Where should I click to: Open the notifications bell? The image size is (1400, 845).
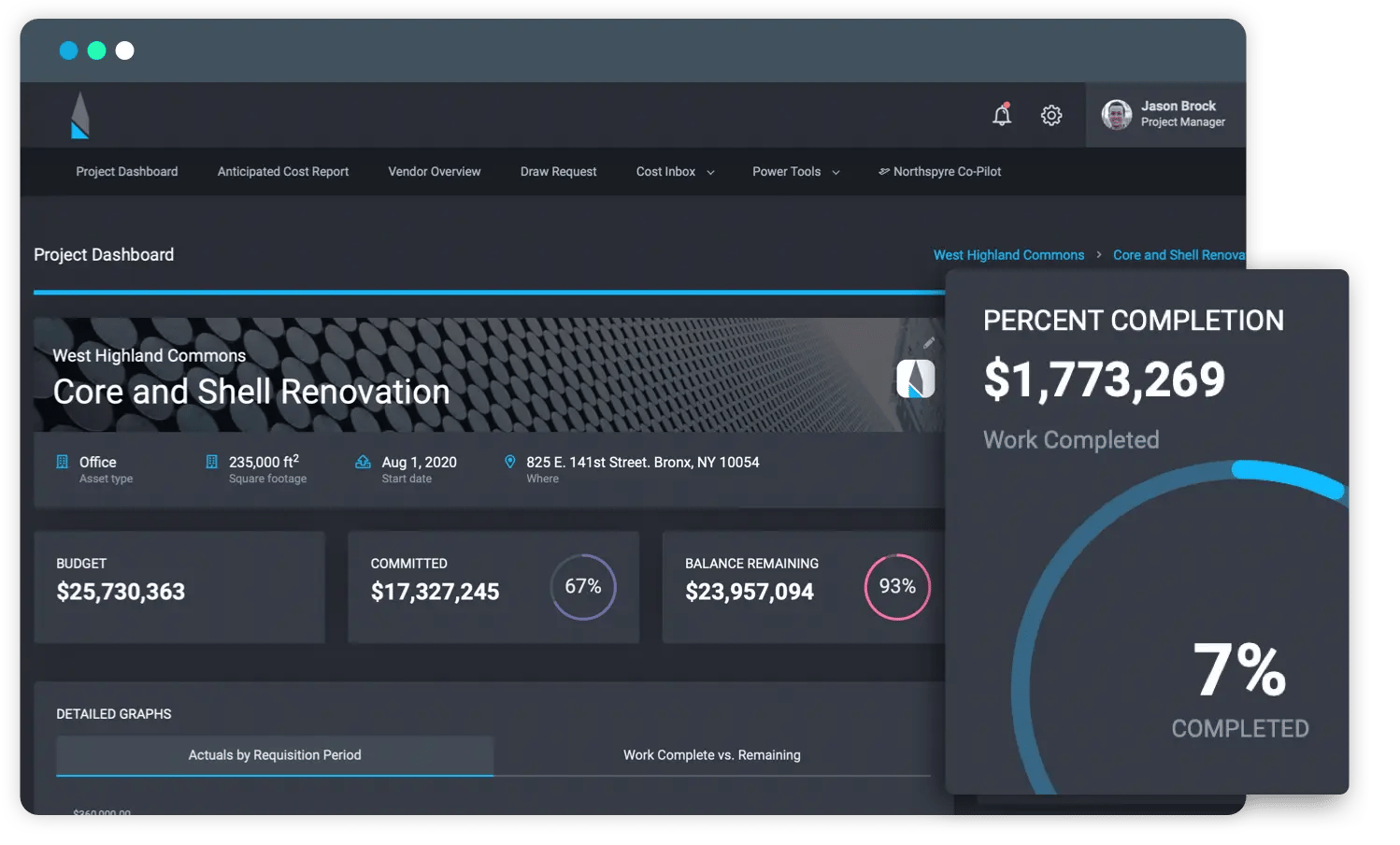pyautogui.click(x=1002, y=114)
